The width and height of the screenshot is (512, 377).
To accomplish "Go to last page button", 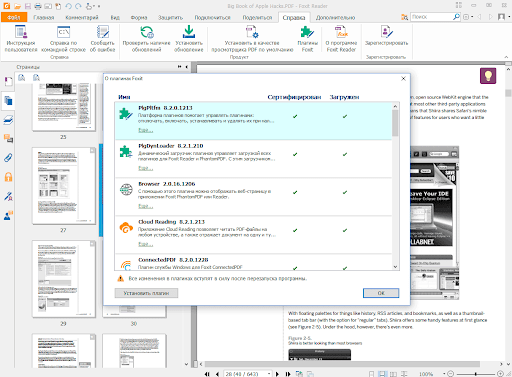I will (x=288, y=374).
